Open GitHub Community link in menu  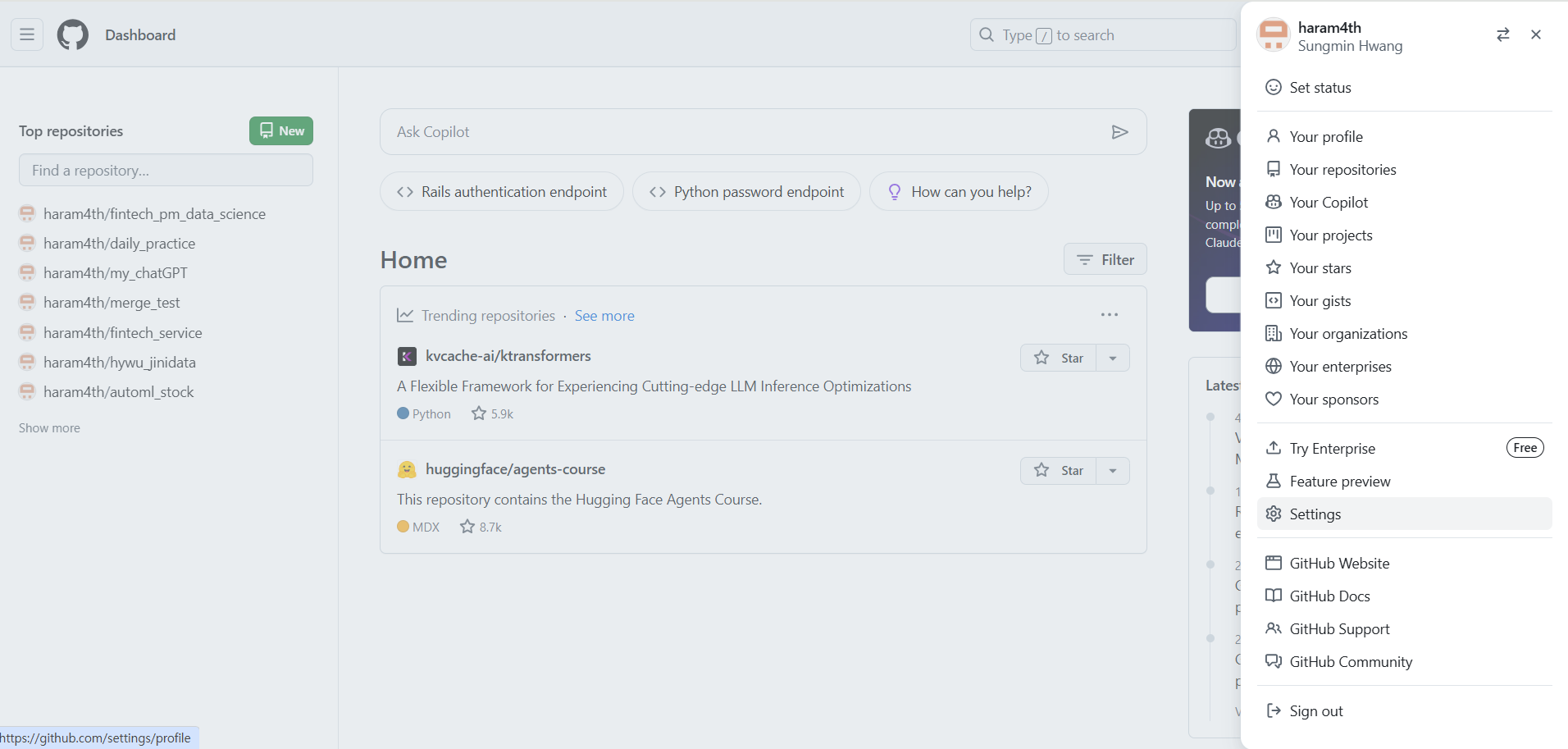pyautogui.click(x=1404, y=661)
